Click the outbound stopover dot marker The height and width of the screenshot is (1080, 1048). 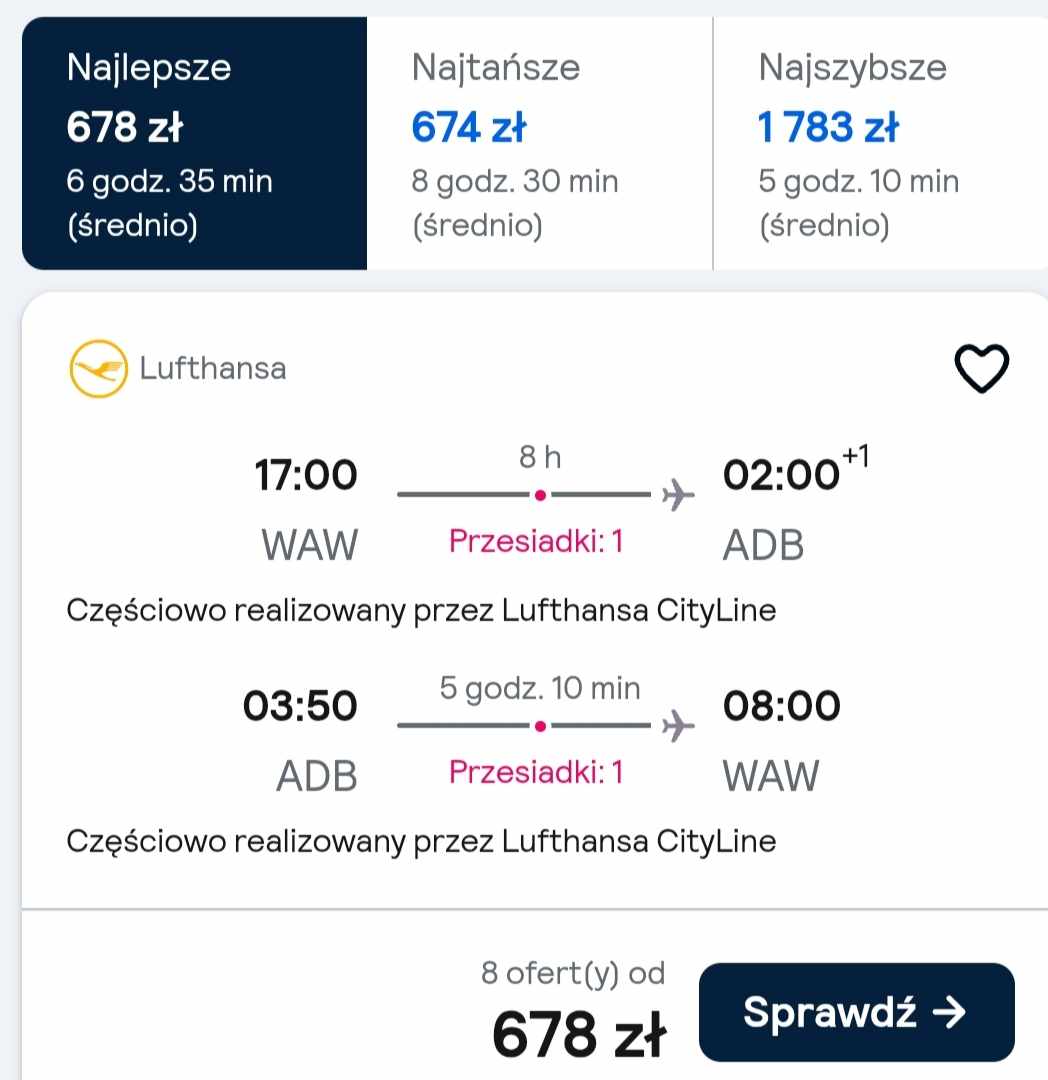pos(541,495)
